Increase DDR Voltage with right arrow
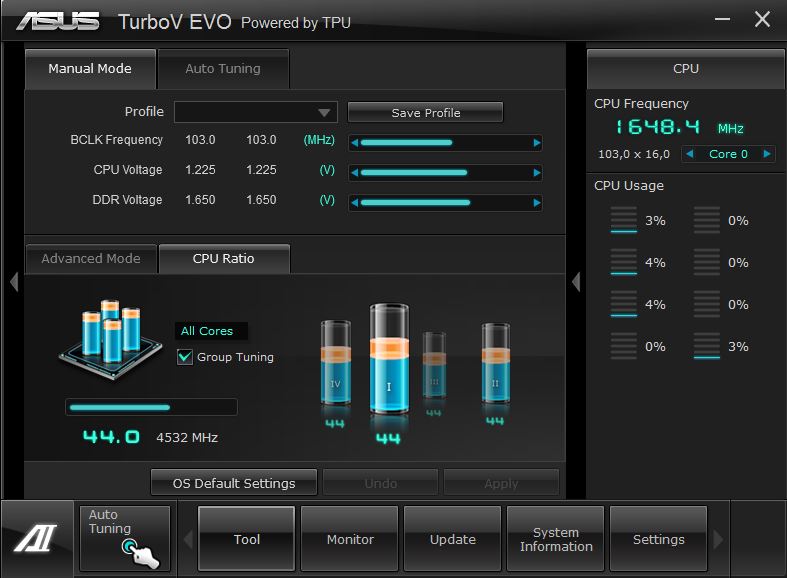Screen dimensions: 787x578 coord(537,203)
